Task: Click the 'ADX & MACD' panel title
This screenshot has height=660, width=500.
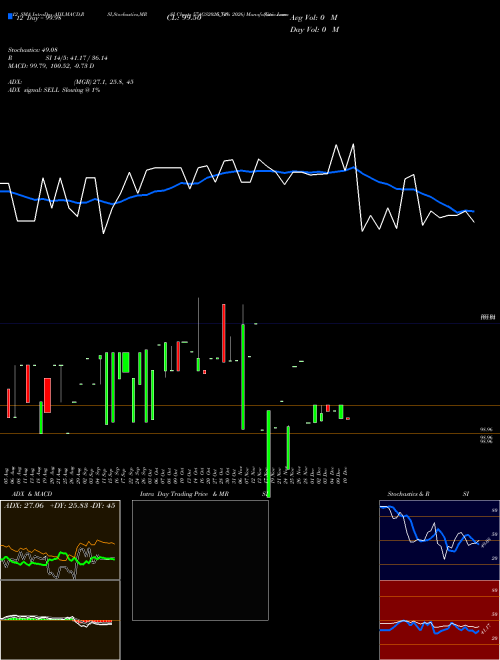Action: click(x=32, y=494)
